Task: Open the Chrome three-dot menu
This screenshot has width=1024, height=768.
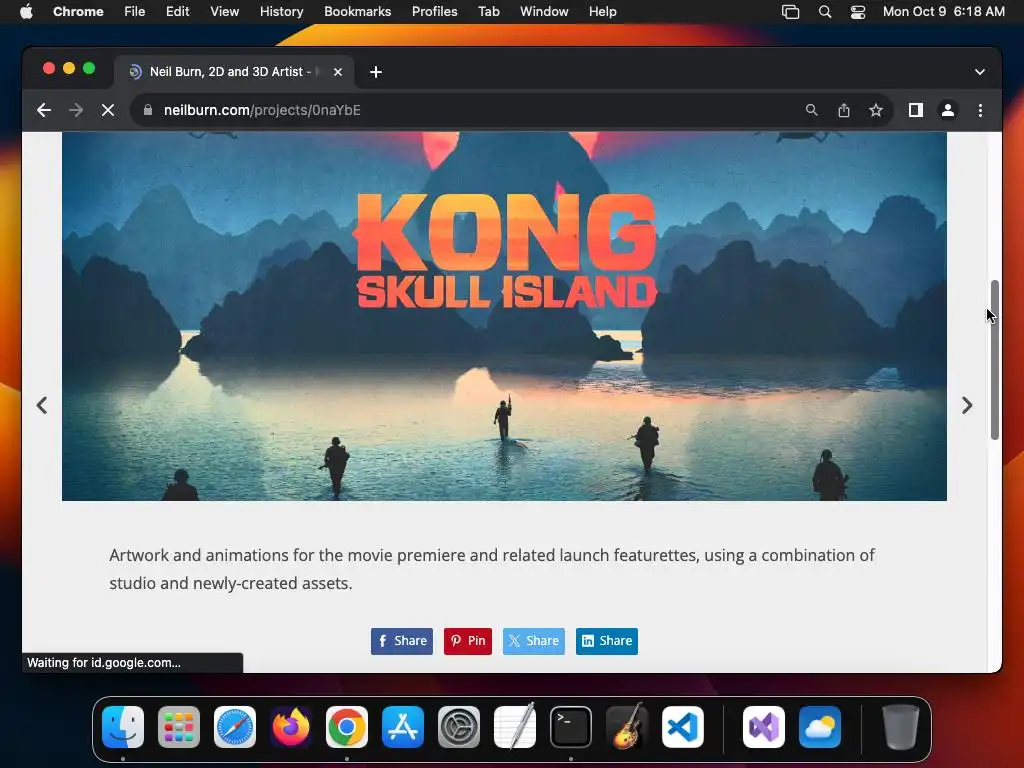Action: click(x=980, y=110)
